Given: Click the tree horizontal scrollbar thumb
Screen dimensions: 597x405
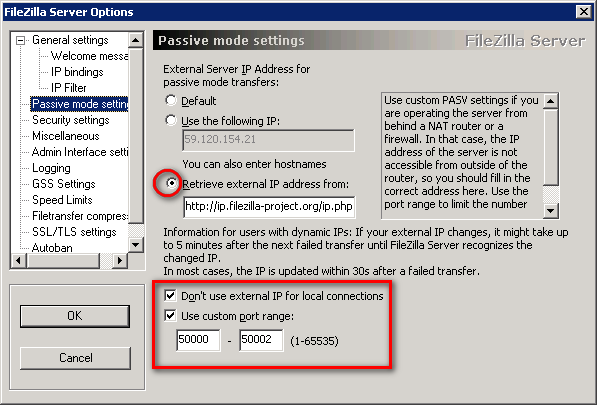Looking at the screenshot, I should pos(64,261).
